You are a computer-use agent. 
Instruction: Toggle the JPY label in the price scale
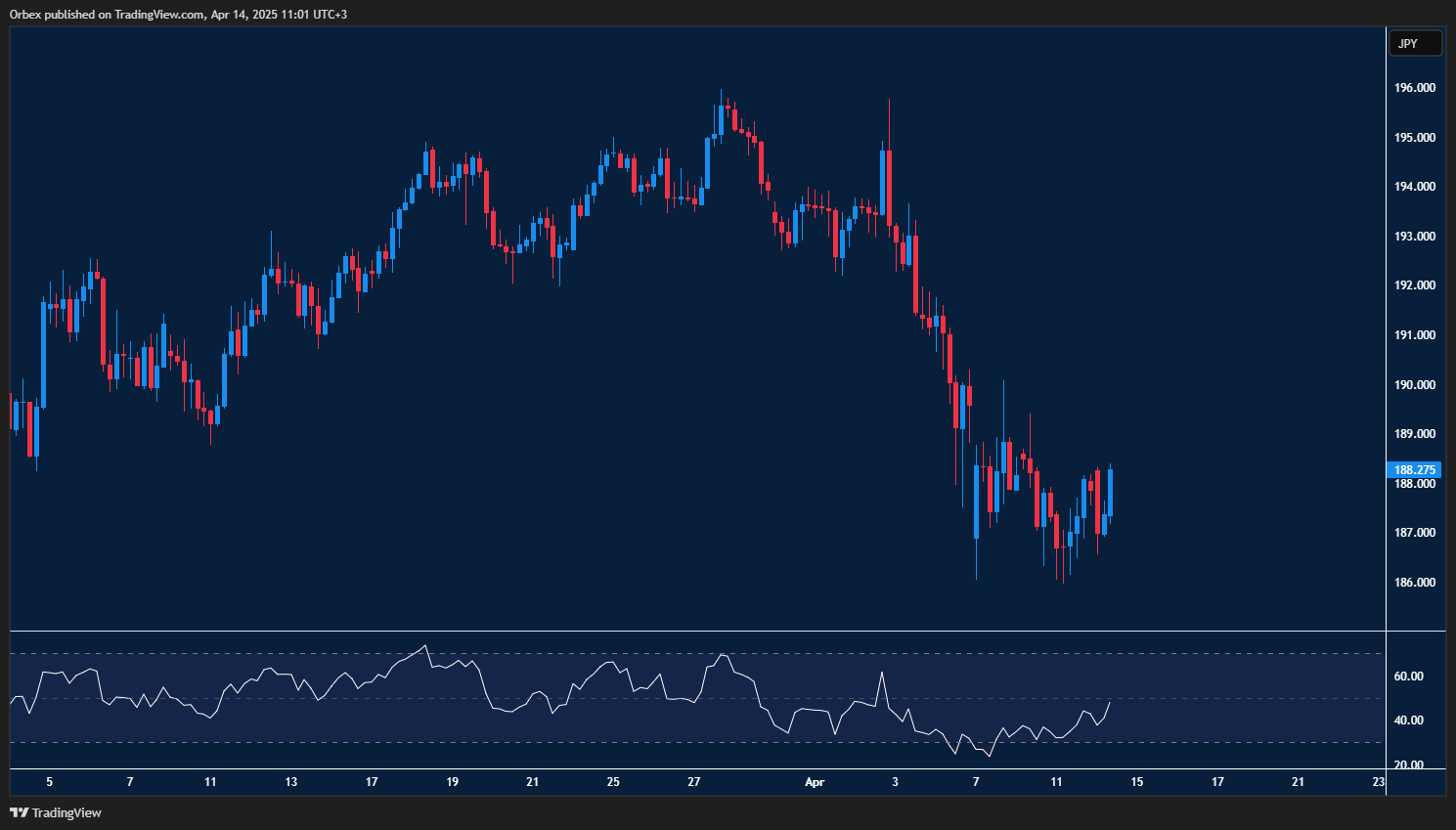click(1415, 42)
